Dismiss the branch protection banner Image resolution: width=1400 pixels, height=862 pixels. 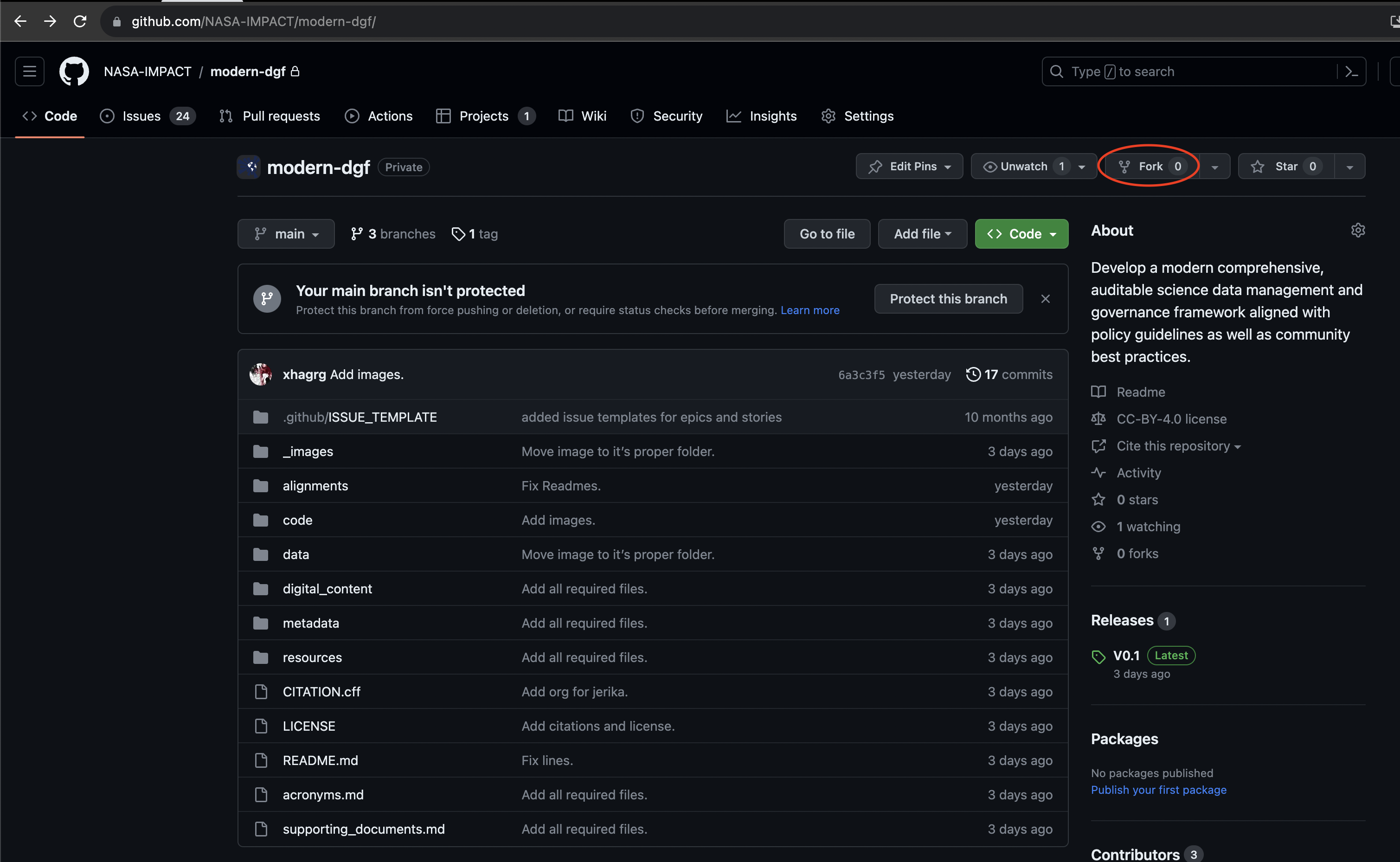[1046, 299]
